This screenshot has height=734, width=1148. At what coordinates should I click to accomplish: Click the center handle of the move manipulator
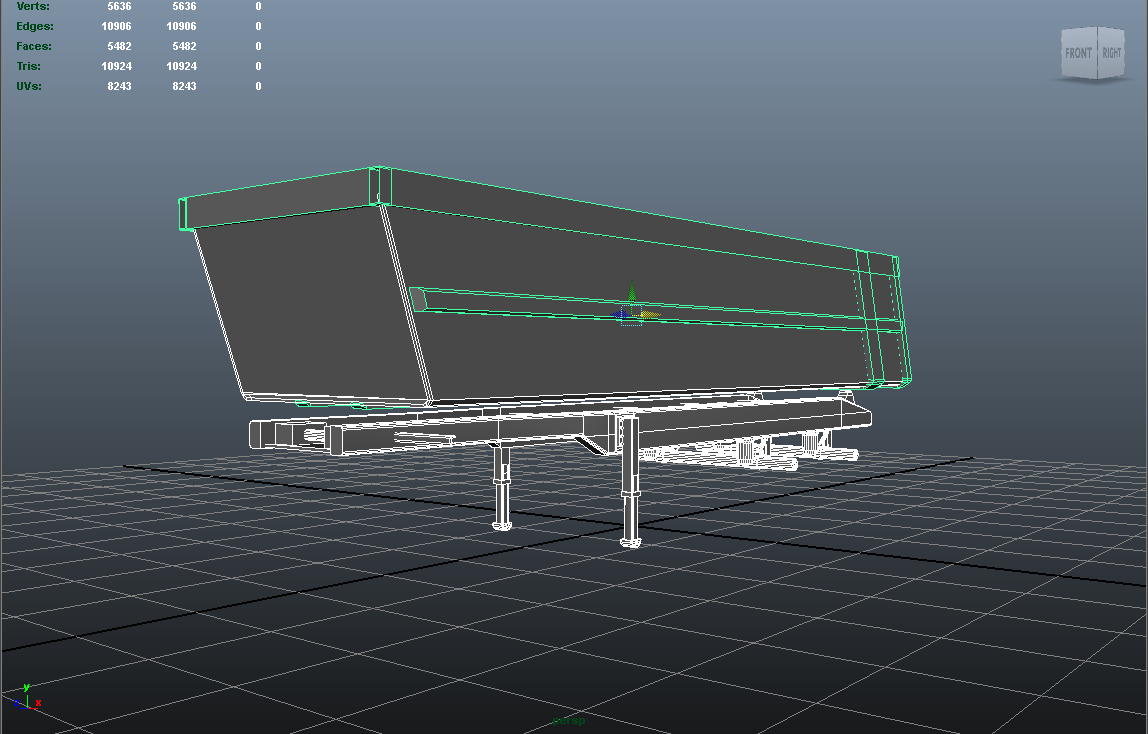coord(632,315)
